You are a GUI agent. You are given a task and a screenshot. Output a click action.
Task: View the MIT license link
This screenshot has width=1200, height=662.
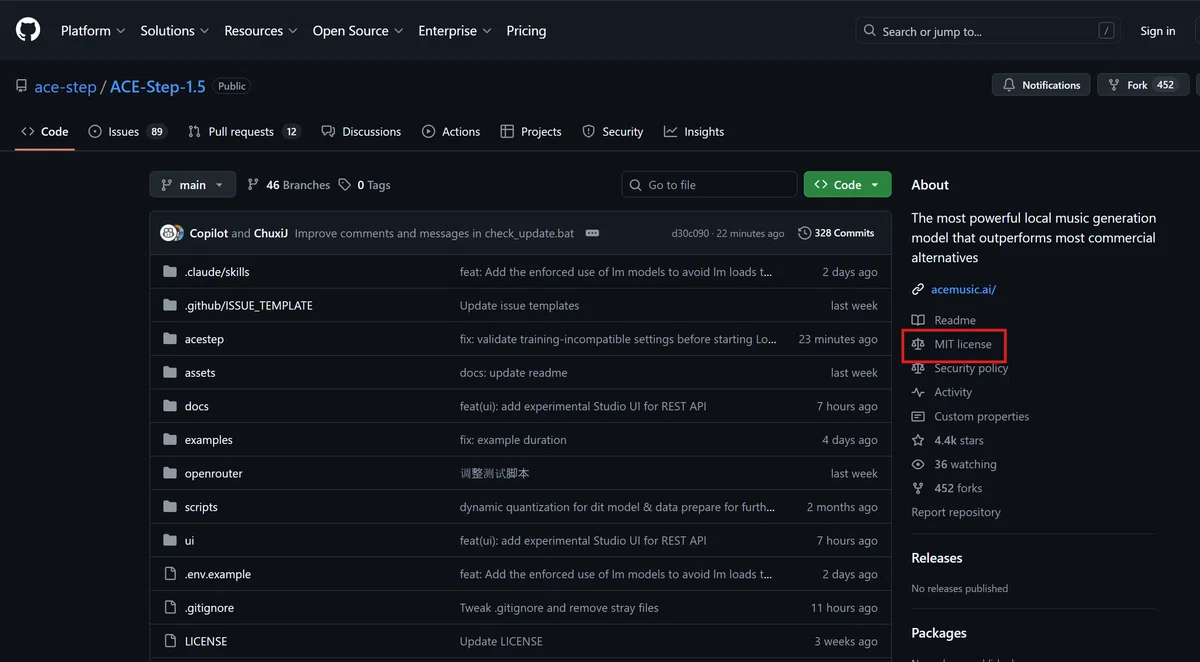click(x=952, y=344)
